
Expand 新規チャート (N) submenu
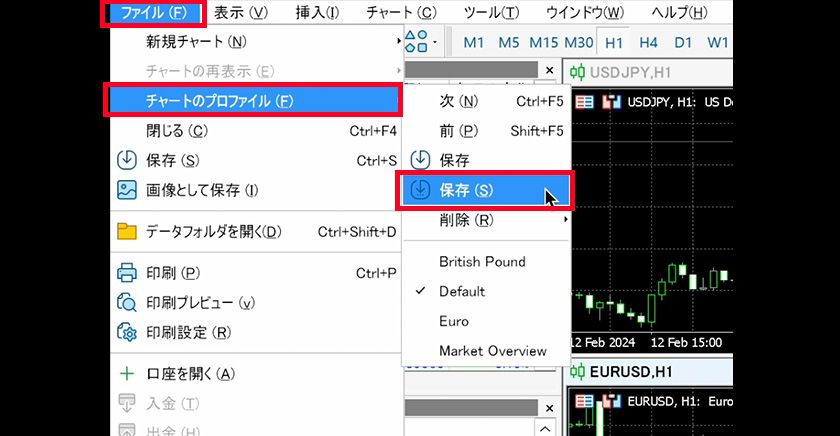256,41
